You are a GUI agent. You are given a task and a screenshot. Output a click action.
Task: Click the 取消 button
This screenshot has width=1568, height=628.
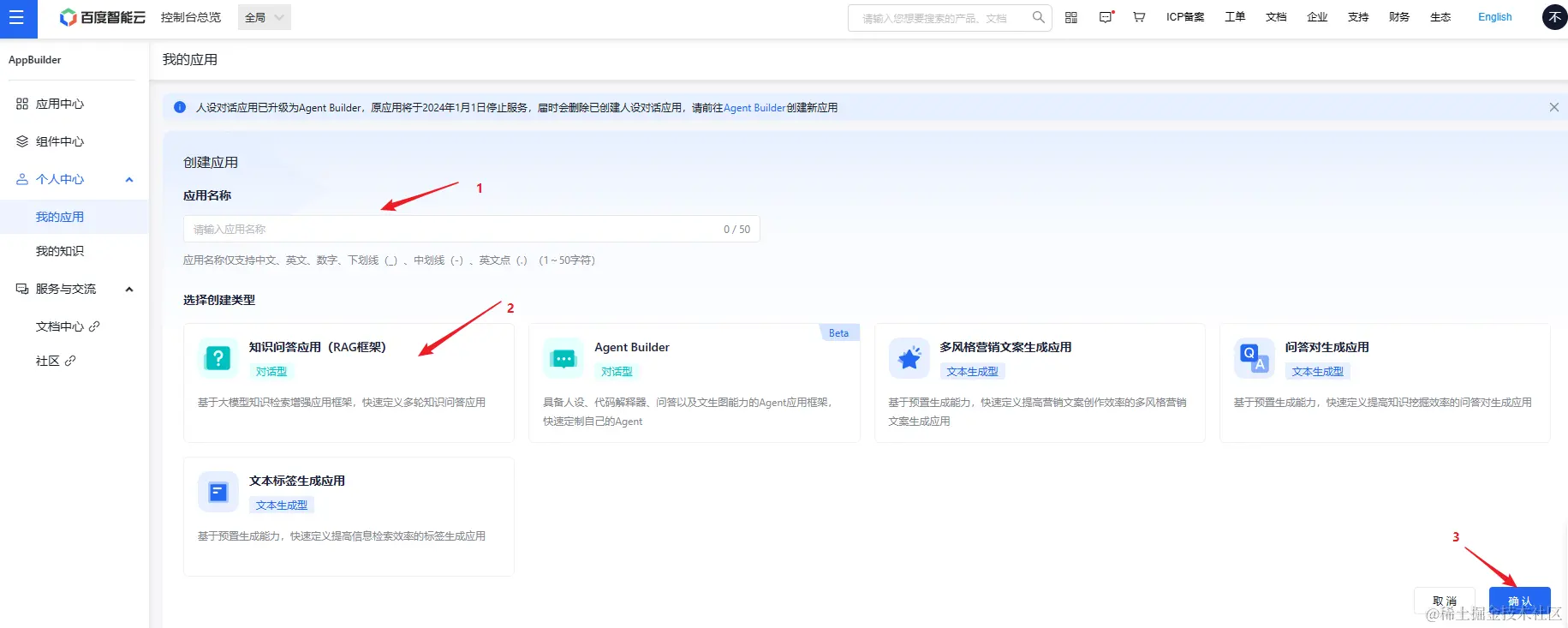click(x=1445, y=601)
